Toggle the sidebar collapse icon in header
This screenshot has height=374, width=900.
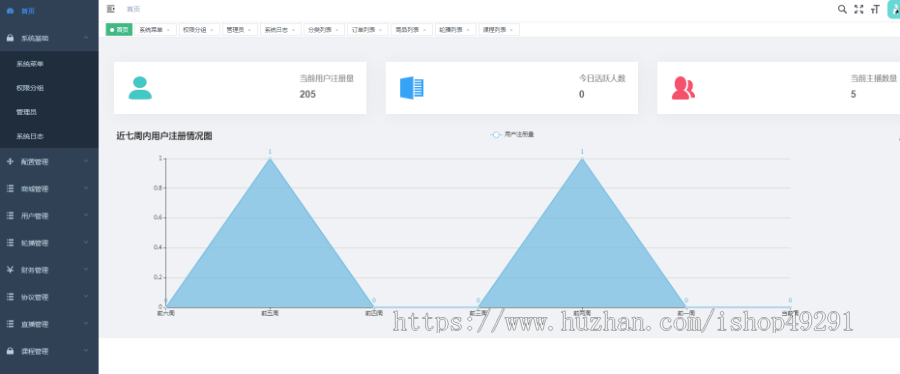tap(111, 9)
